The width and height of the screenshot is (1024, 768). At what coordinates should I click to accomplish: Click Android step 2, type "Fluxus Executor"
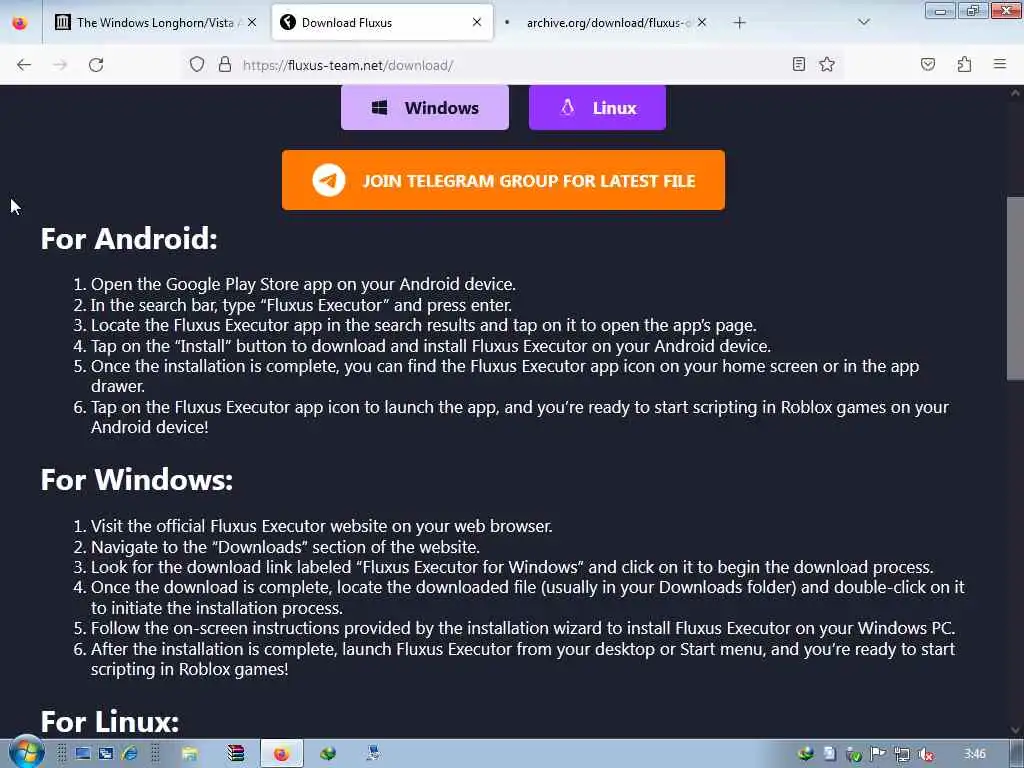(300, 305)
